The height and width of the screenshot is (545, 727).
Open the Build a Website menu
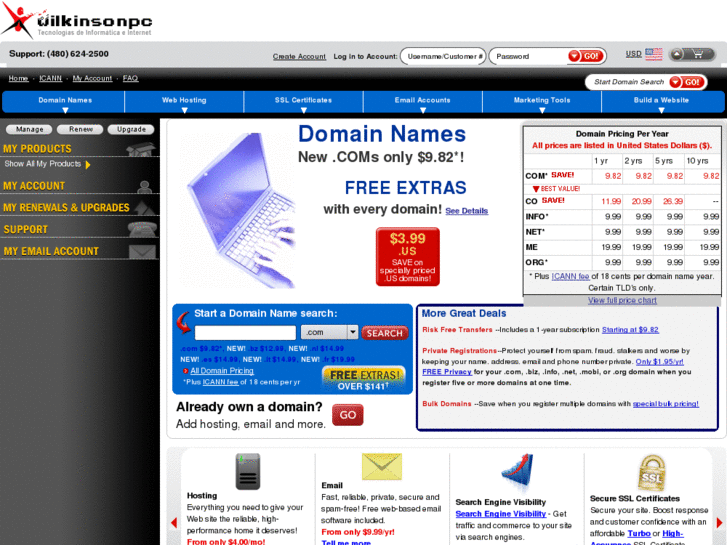[x=661, y=102]
